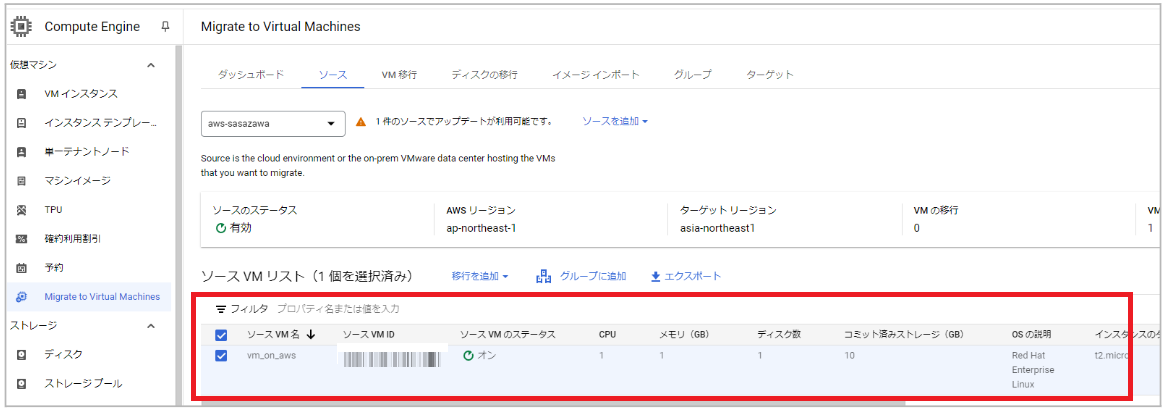Screen dimensions: 1162x413
Task: Click the インスタンス テンプレート sidebar icon
Action: tap(21, 122)
